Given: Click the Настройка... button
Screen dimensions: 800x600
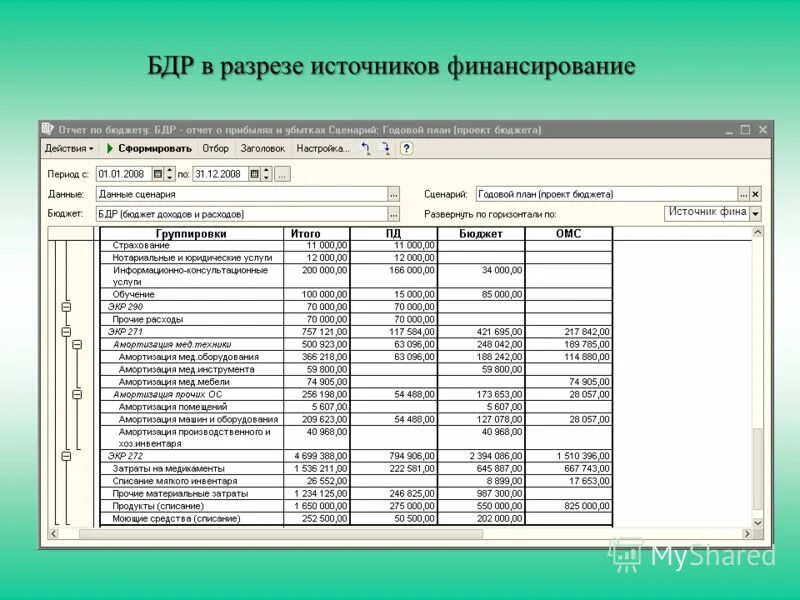Looking at the screenshot, I should coord(322,147).
